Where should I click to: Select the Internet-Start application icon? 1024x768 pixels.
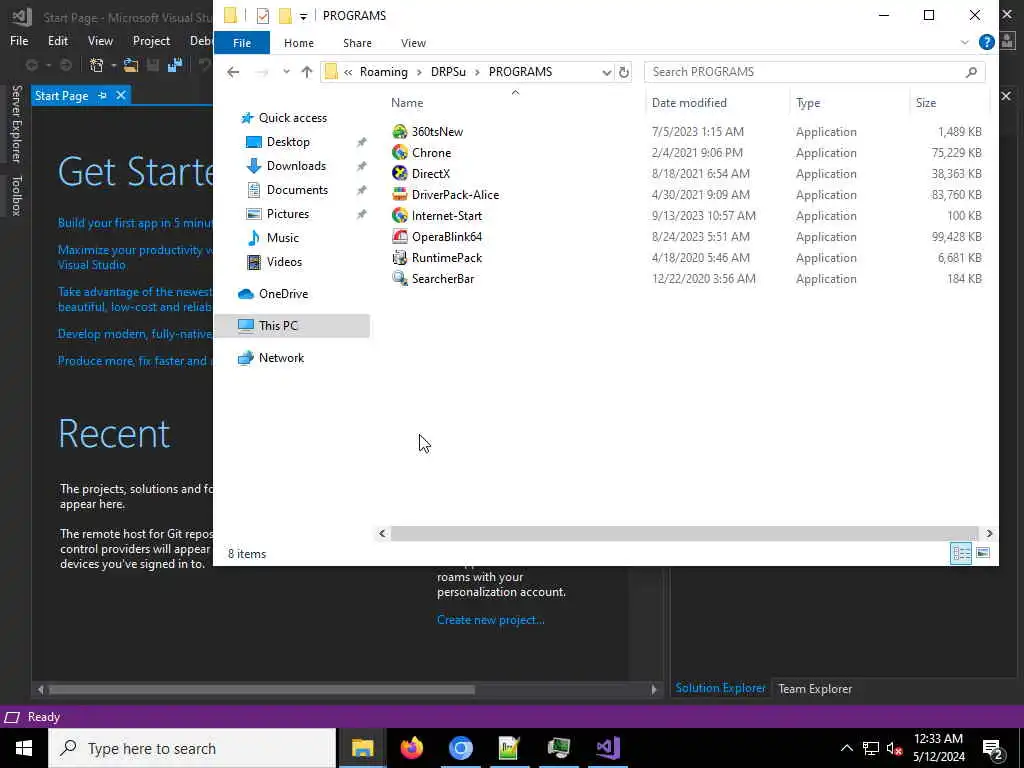(x=400, y=216)
